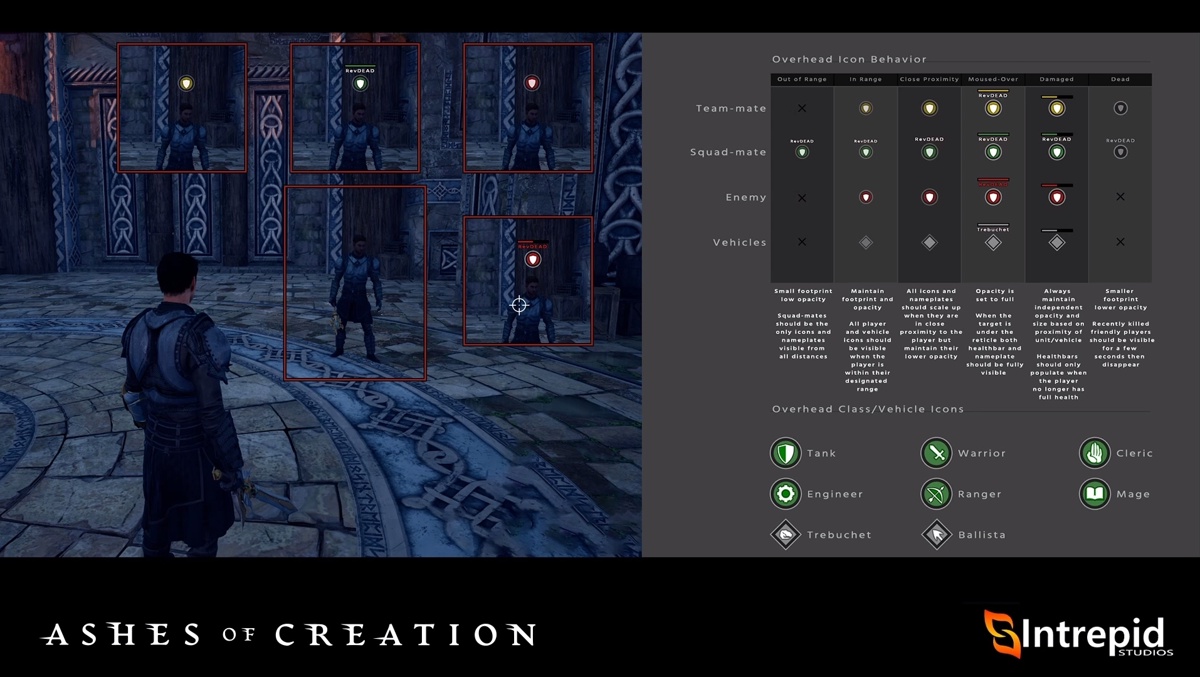This screenshot has width=1200, height=677.
Task: Click the white aiming reticle in game view
Action: (519, 305)
